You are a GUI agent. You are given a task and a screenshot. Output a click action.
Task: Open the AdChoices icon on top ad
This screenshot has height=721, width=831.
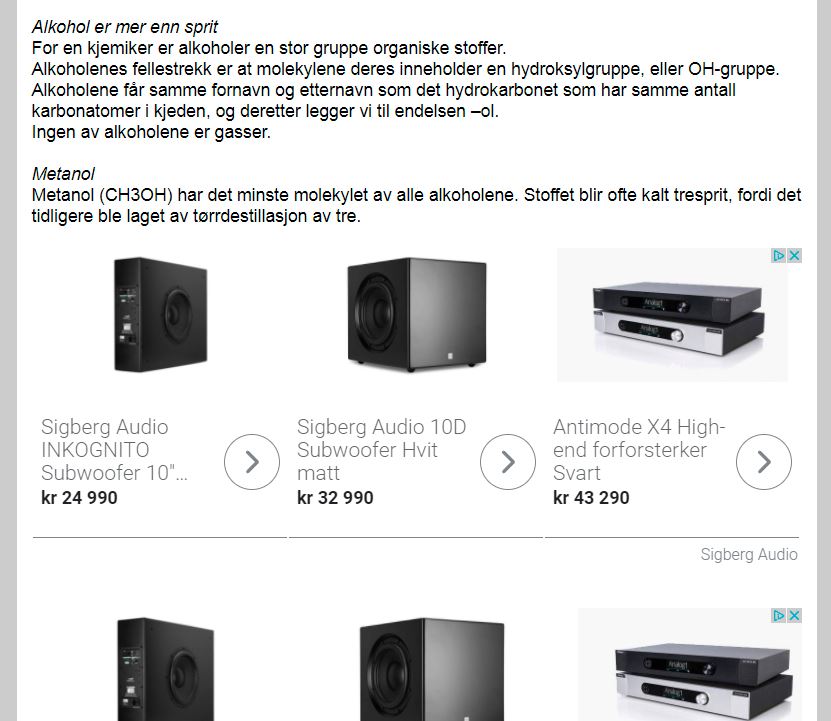[779, 256]
